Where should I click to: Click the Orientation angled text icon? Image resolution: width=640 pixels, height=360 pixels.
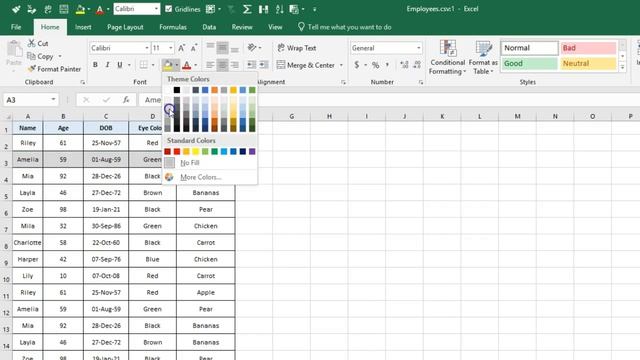pyautogui.click(x=252, y=48)
